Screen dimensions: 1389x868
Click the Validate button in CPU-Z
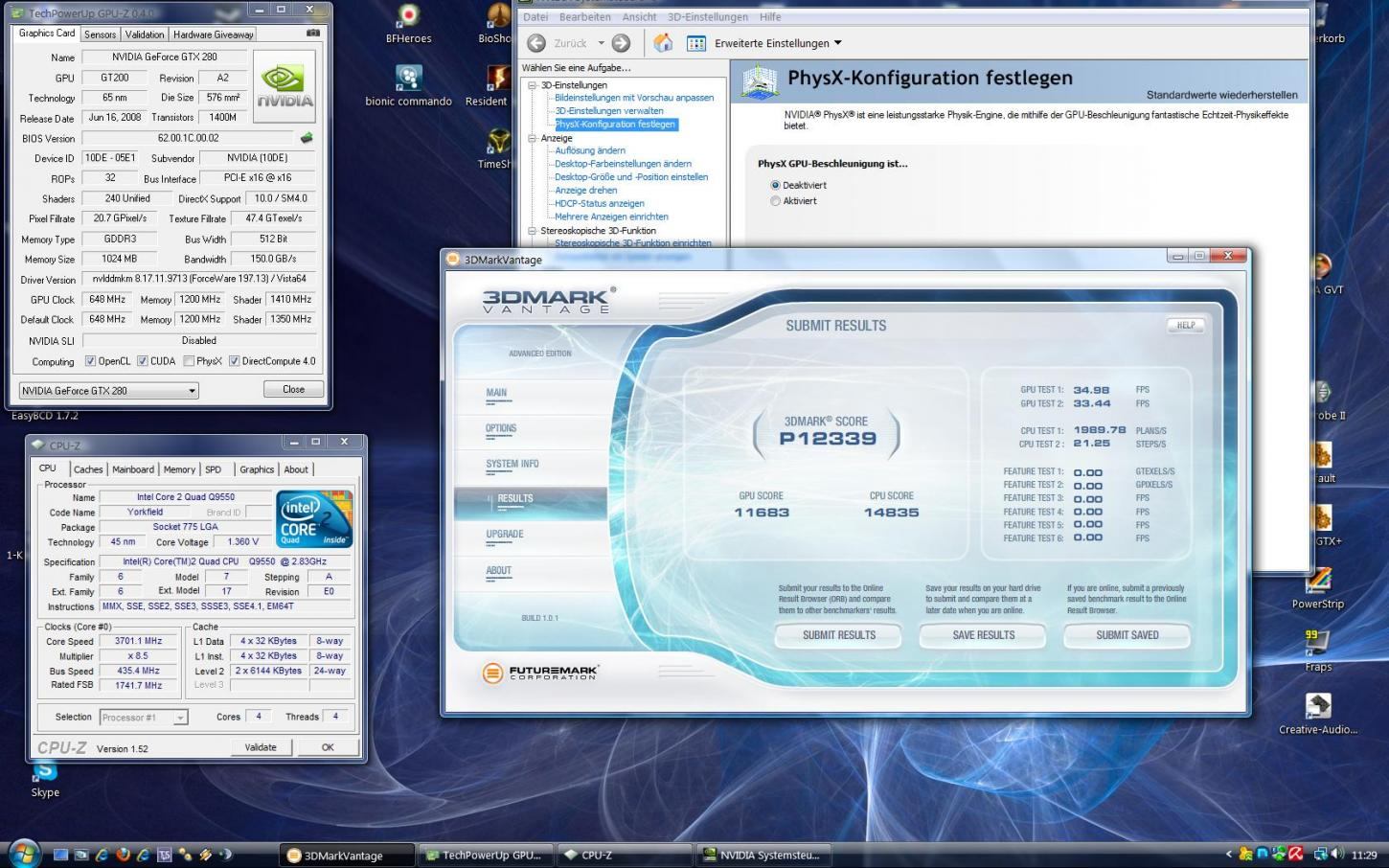261,747
